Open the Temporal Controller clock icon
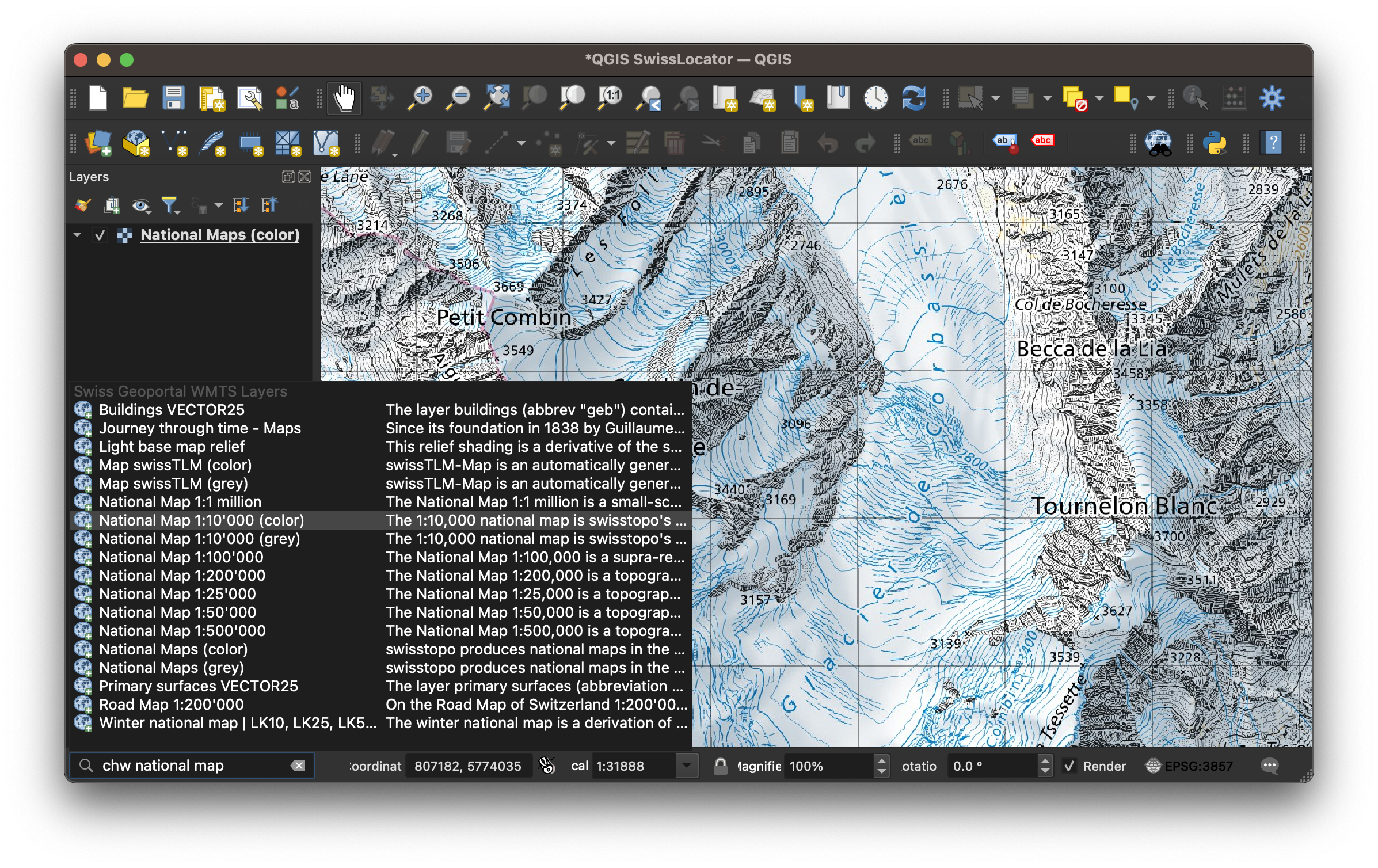The height and width of the screenshot is (868, 1378). tap(875, 98)
